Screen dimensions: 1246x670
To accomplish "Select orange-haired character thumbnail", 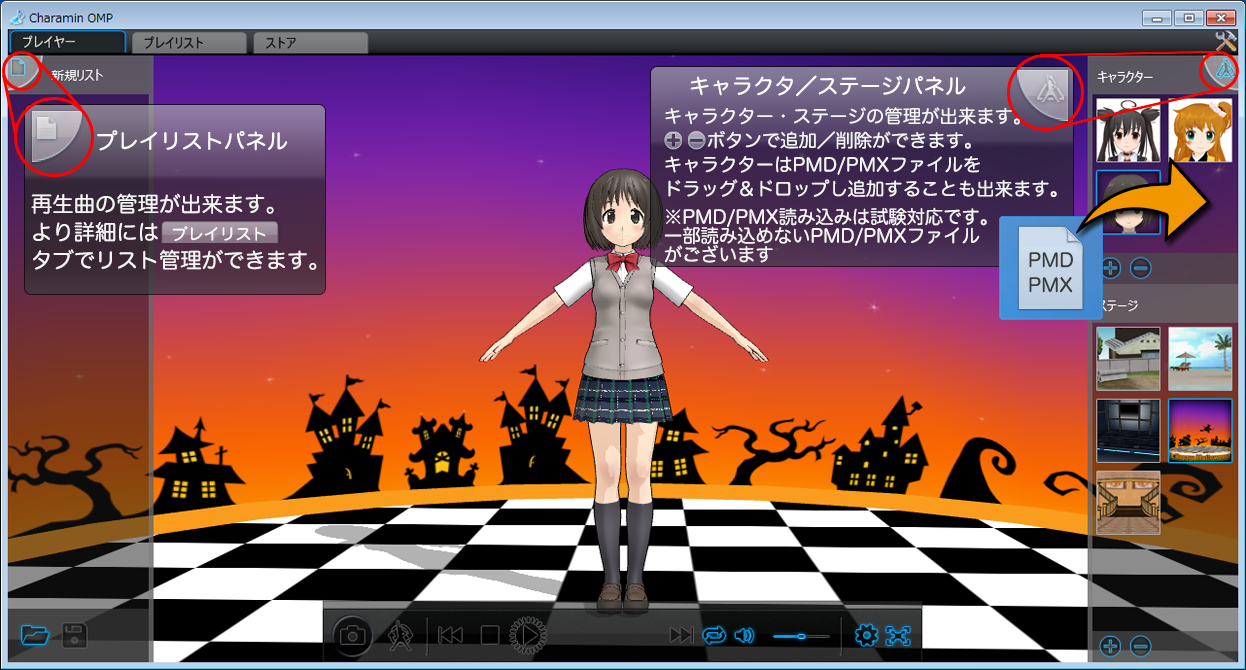I will (1200, 130).
